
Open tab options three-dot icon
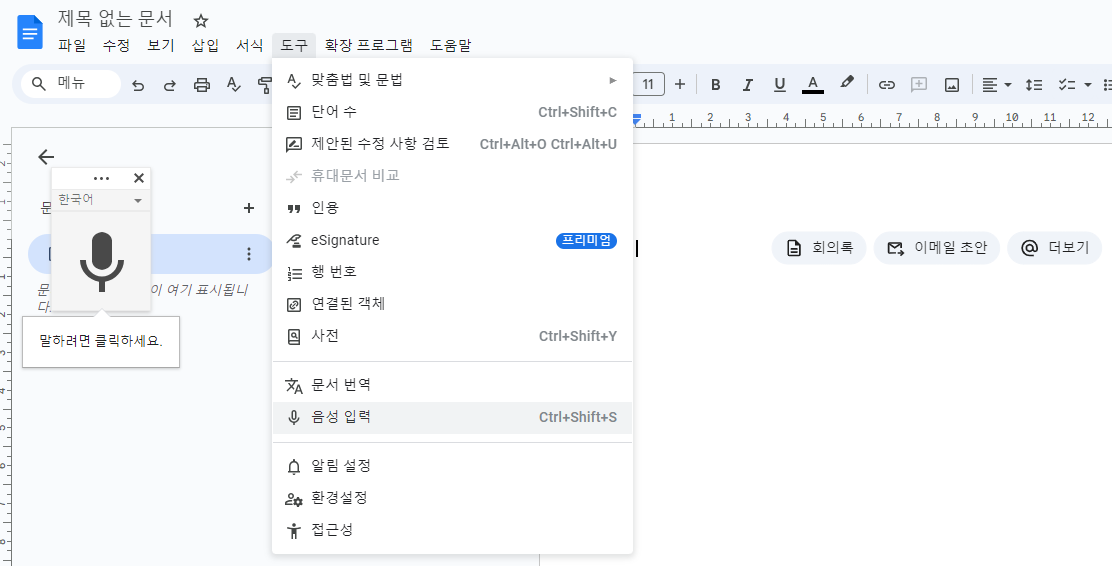pos(248,254)
